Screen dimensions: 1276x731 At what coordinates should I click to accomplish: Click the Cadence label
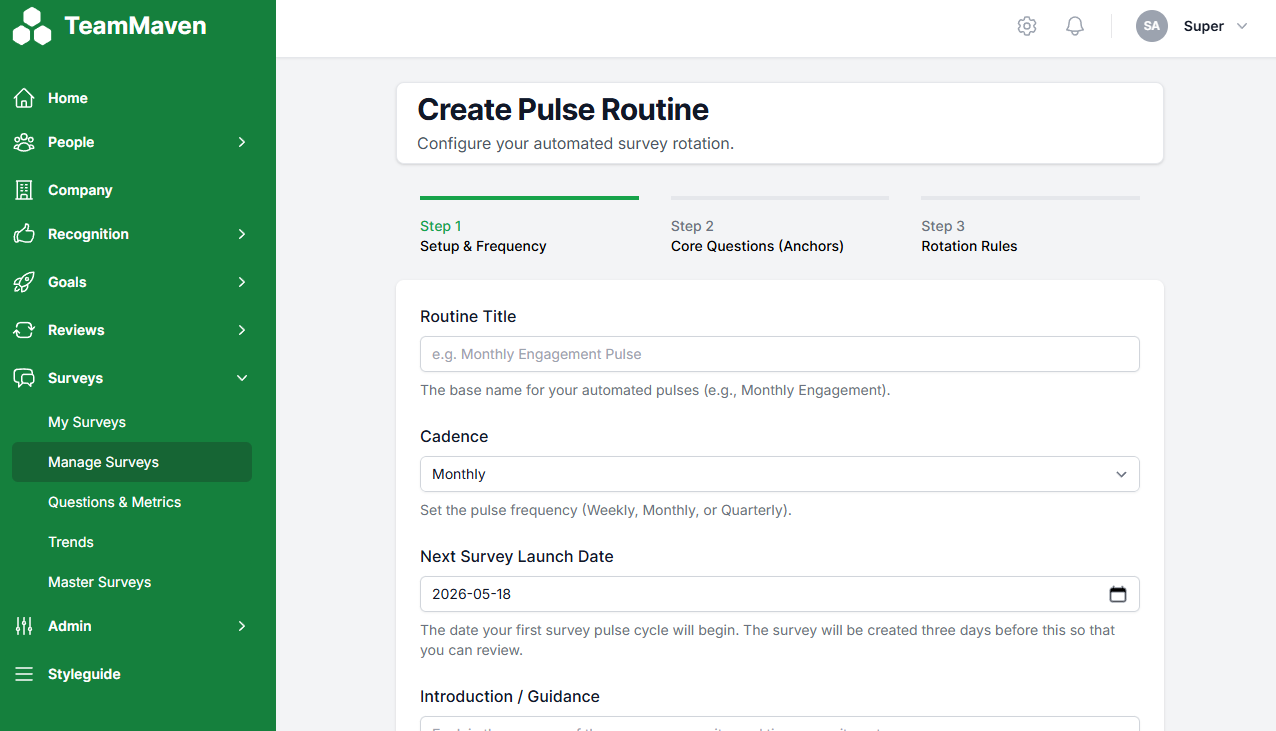click(x=454, y=436)
